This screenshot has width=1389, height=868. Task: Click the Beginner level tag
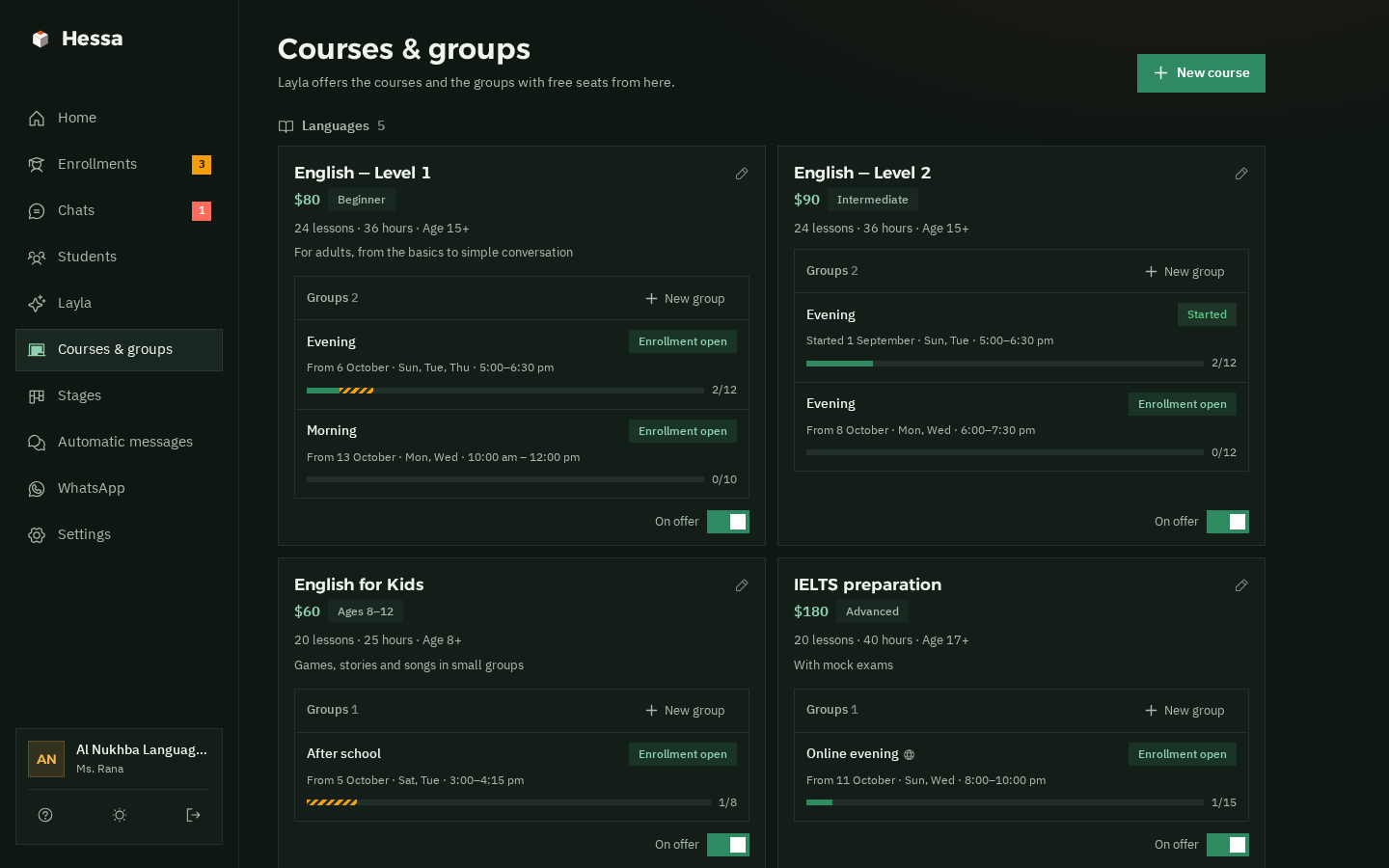click(362, 200)
